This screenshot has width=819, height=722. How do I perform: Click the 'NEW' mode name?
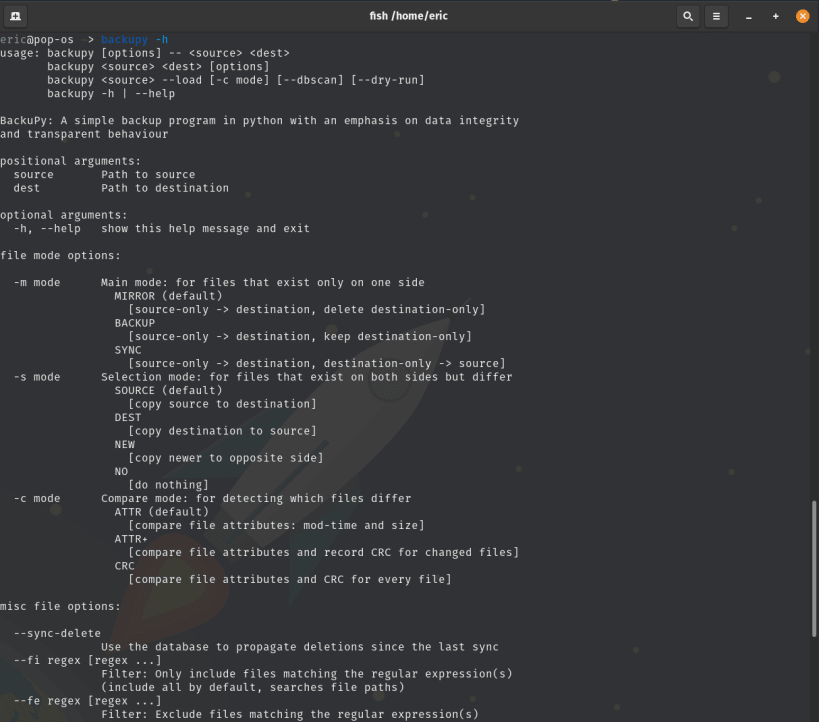[x=125, y=445]
